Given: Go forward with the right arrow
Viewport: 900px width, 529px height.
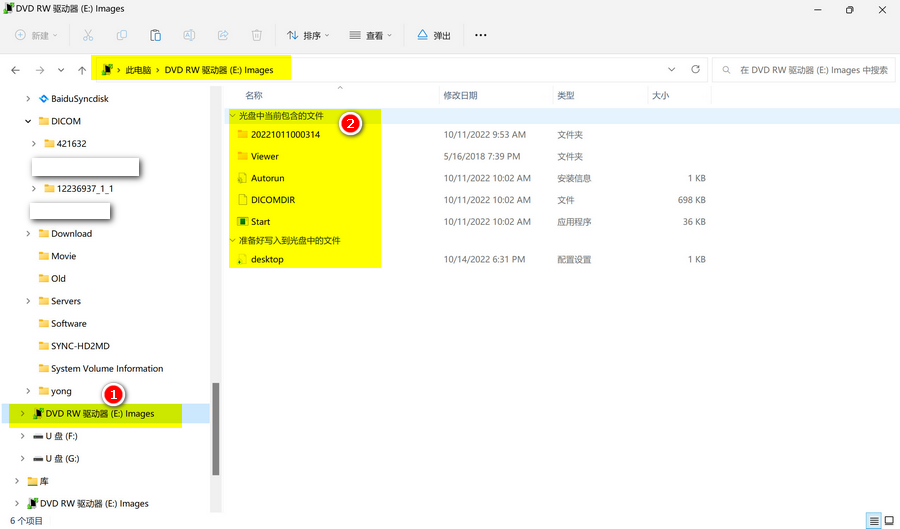Looking at the screenshot, I should point(40,70).
